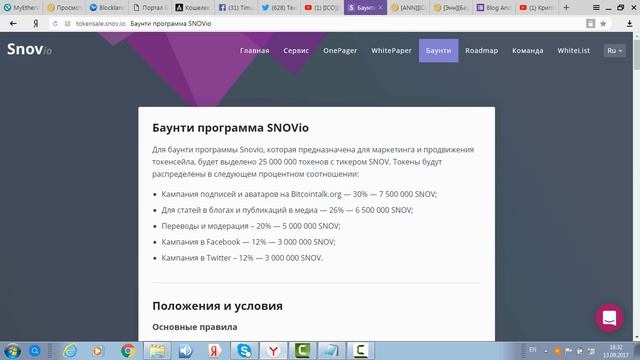Open the media player taskbar icon
Image resolution: width=640 pixels, height=360 pixels.
click(98, 351)
